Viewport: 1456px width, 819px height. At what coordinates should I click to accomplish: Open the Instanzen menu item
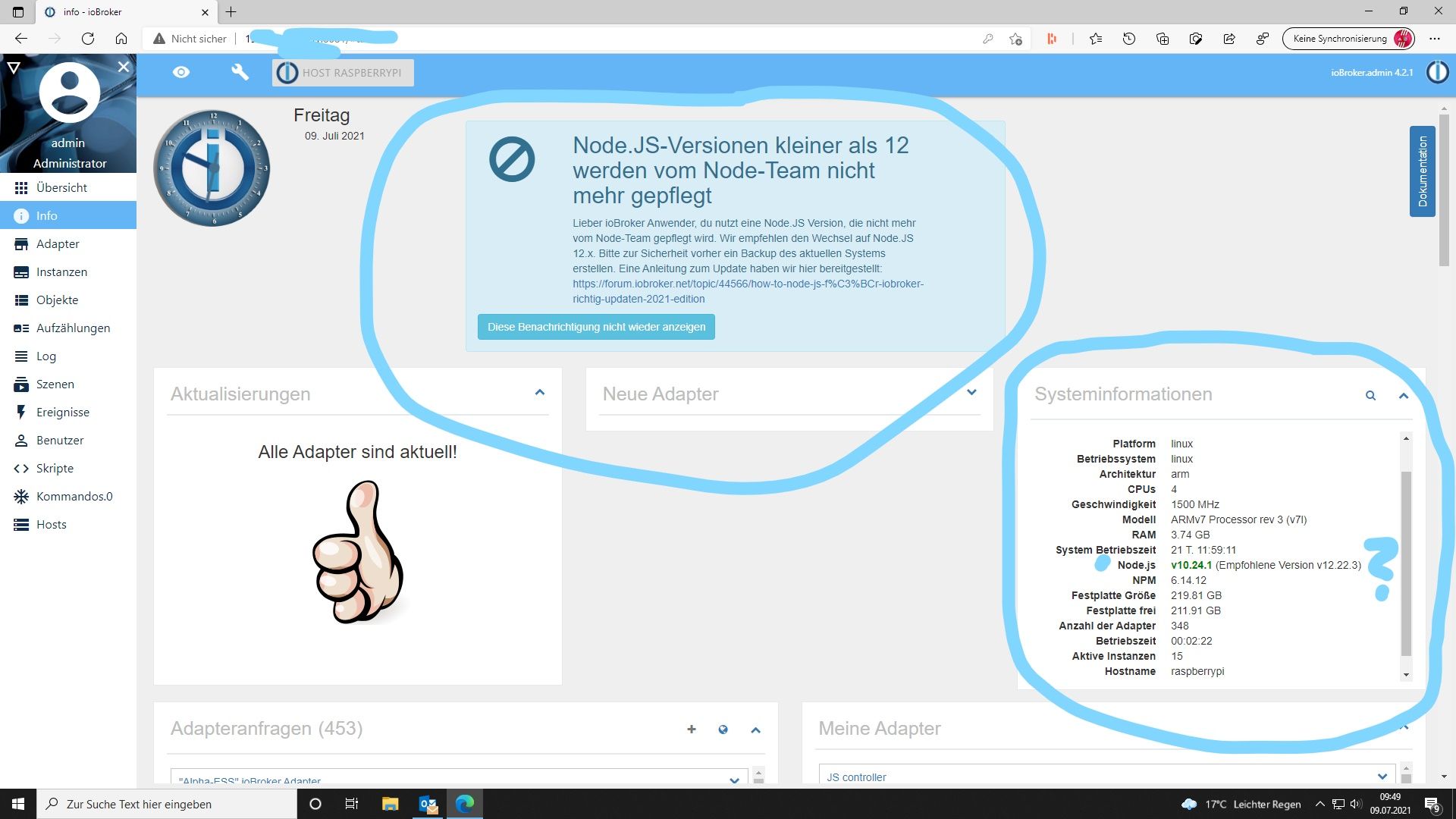pos(61,271)
